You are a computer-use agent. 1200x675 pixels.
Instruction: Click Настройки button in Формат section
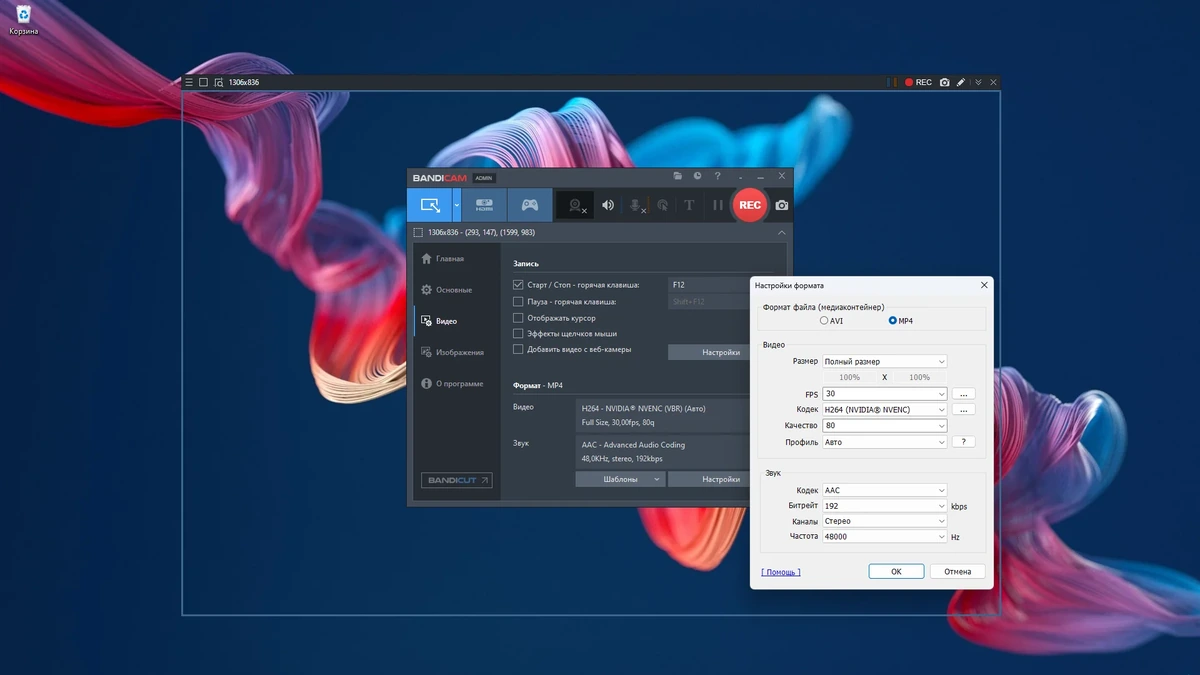(x=709, y=479)
